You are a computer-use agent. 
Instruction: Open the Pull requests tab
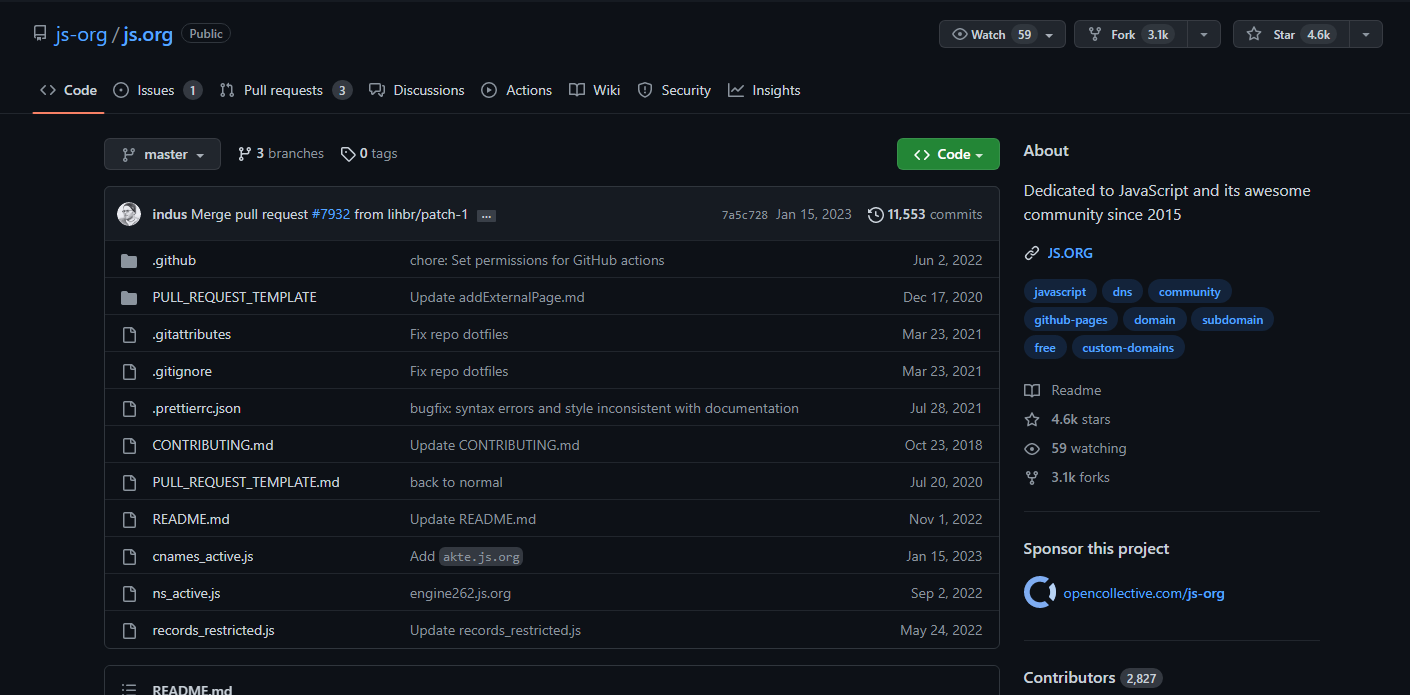[x=285, y=90]
